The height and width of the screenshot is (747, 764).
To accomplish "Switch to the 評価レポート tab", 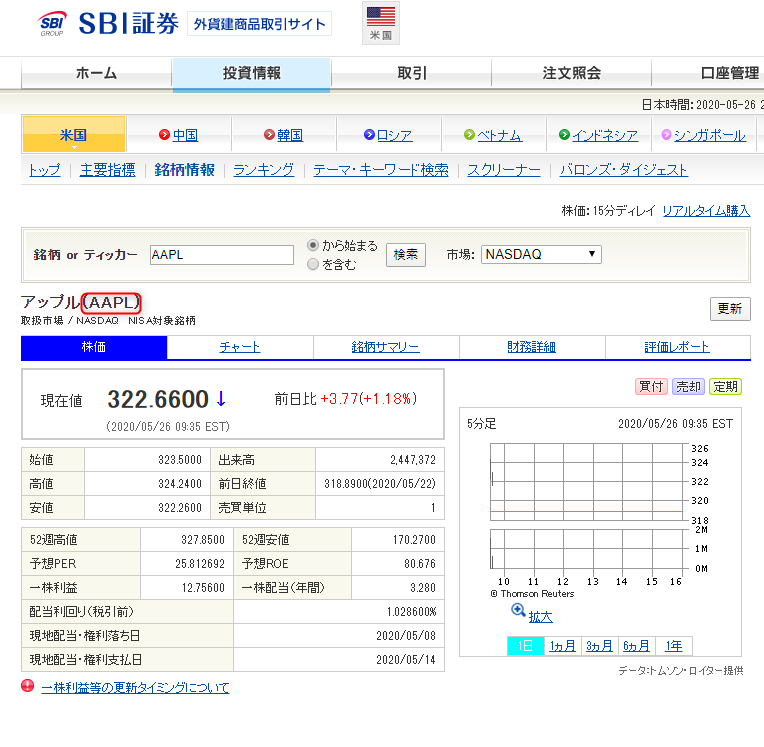I will 677,347.
